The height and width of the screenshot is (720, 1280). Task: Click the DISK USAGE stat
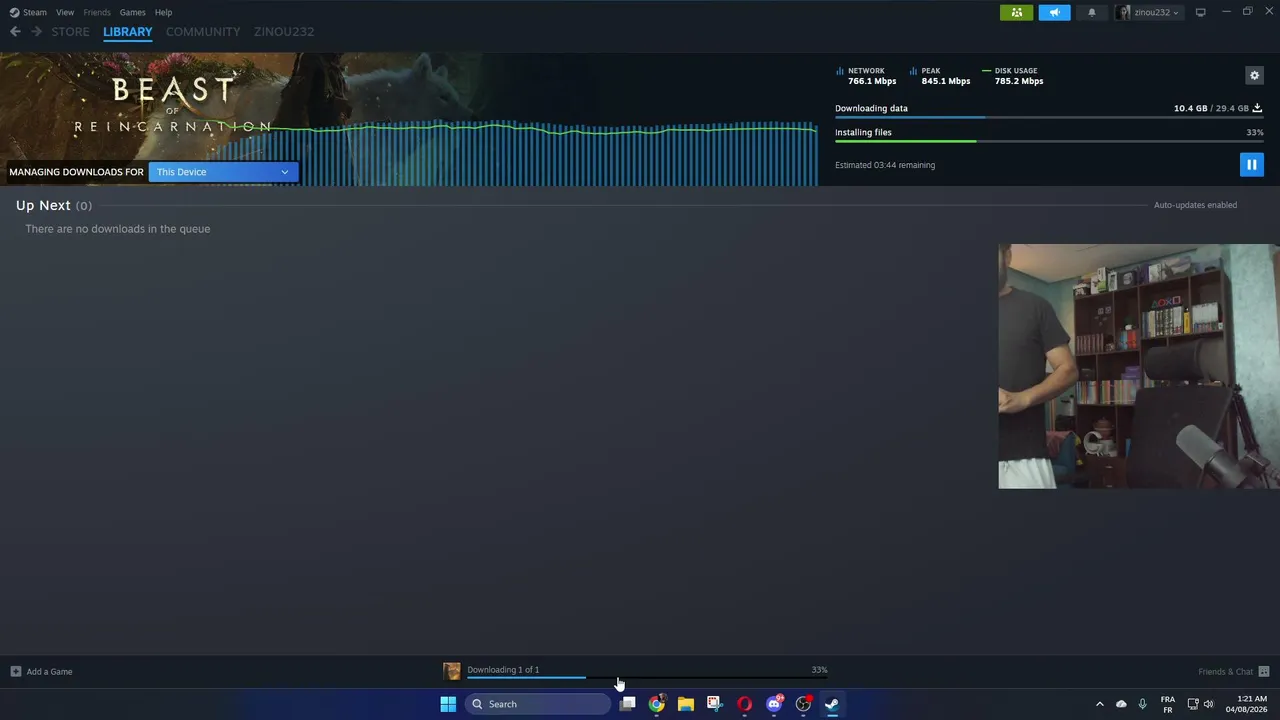coord(1013,76)
